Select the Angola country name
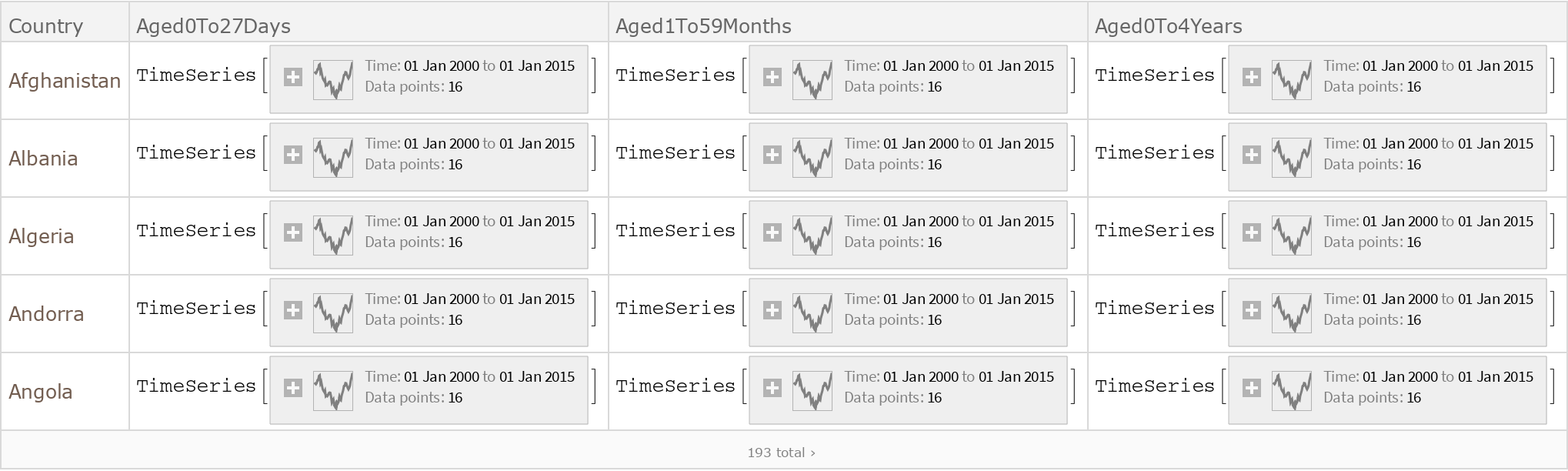The width and height of the screenshot is (1568, 471). pyautogui.click(x=41, y=392)
